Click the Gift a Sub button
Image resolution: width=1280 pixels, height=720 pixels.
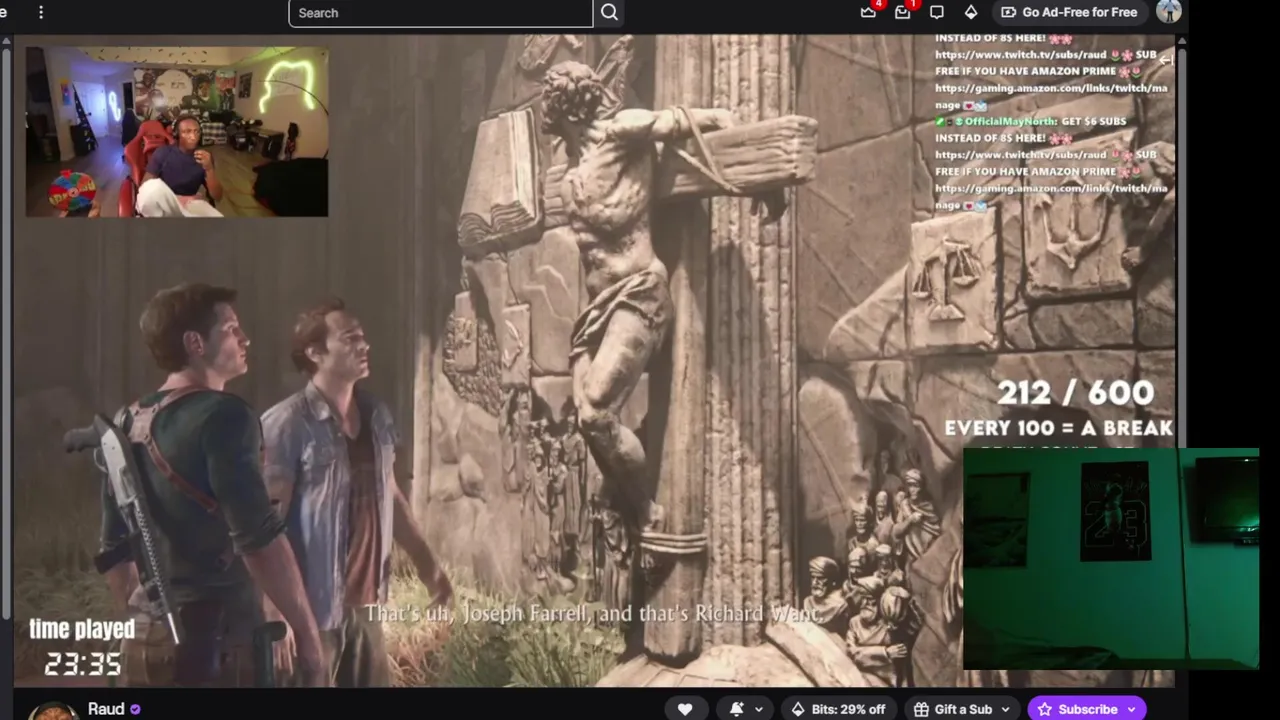953,709
